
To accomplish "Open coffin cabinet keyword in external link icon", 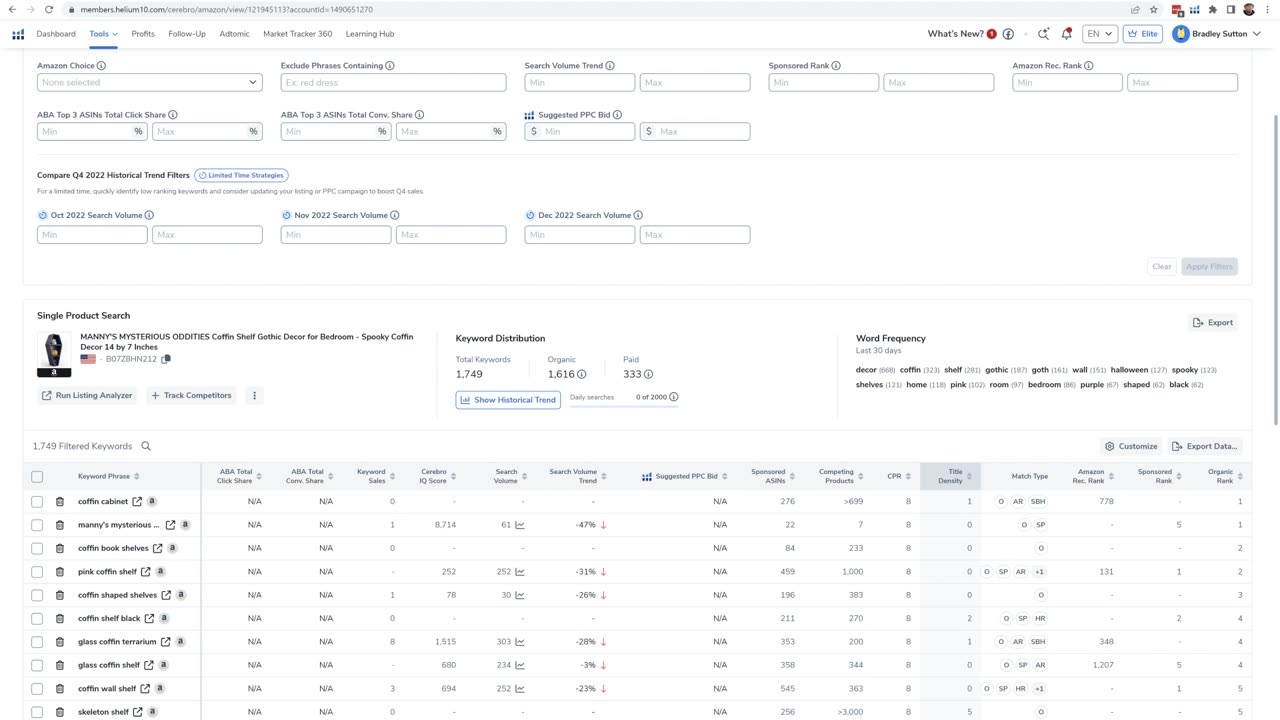I will click(x=137, y=502).
